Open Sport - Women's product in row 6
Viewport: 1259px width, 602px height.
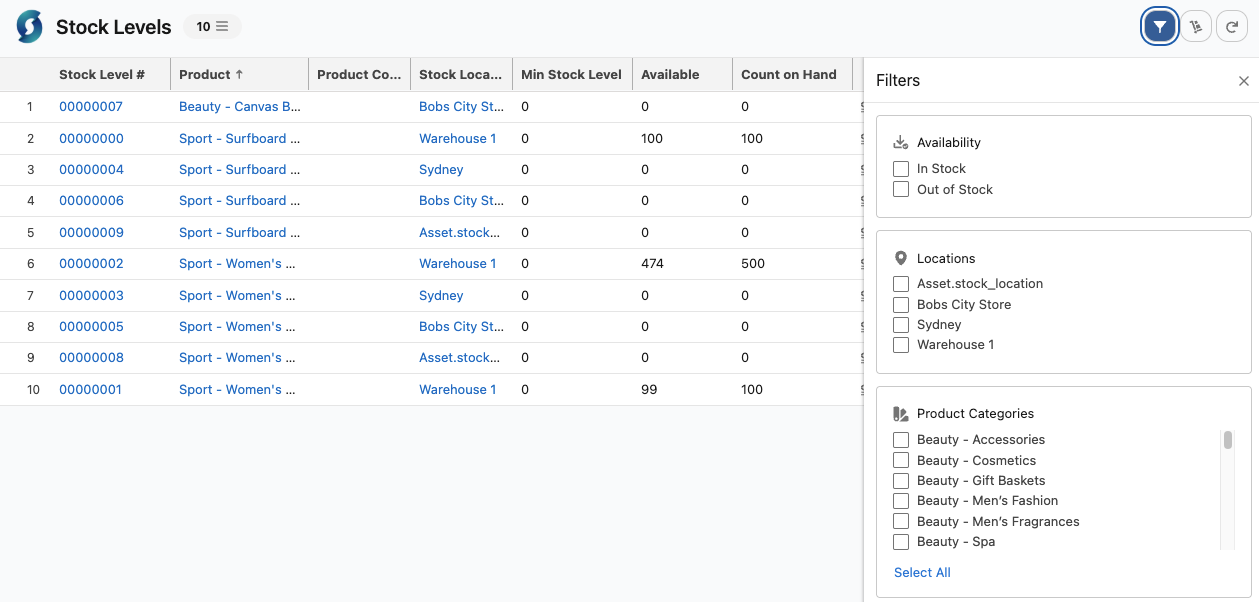(x=238, y=264)
